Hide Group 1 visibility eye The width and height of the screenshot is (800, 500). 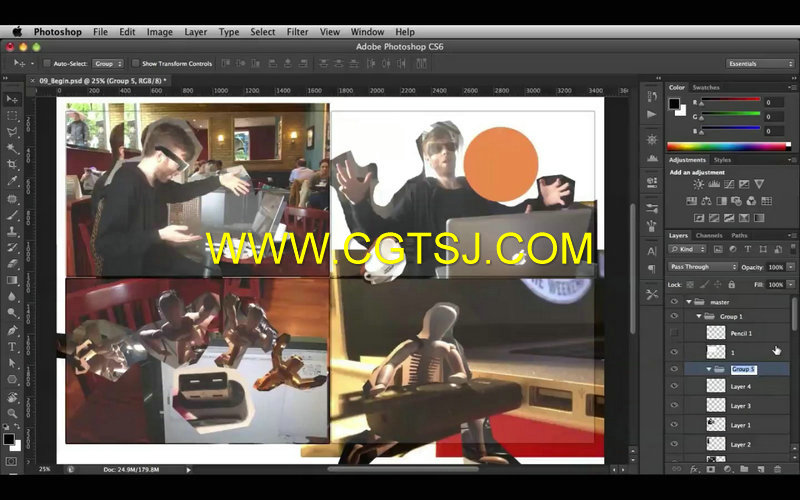[674, 316]
